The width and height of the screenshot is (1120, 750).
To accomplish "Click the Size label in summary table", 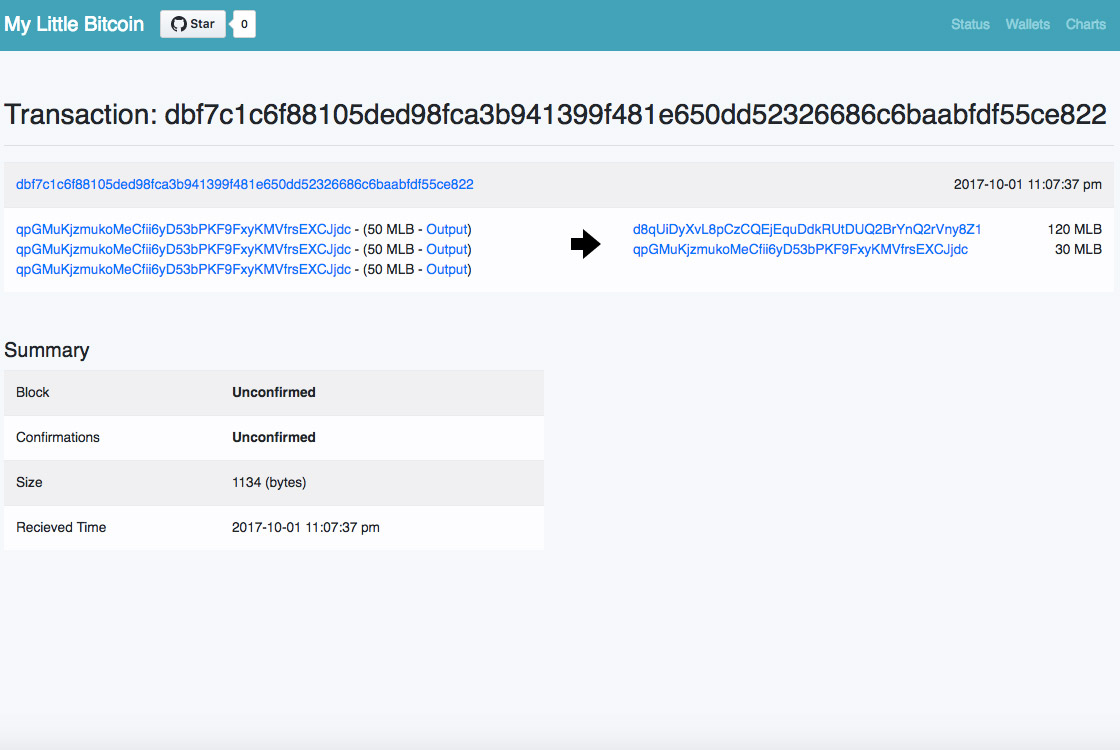I will coord(29,482).
